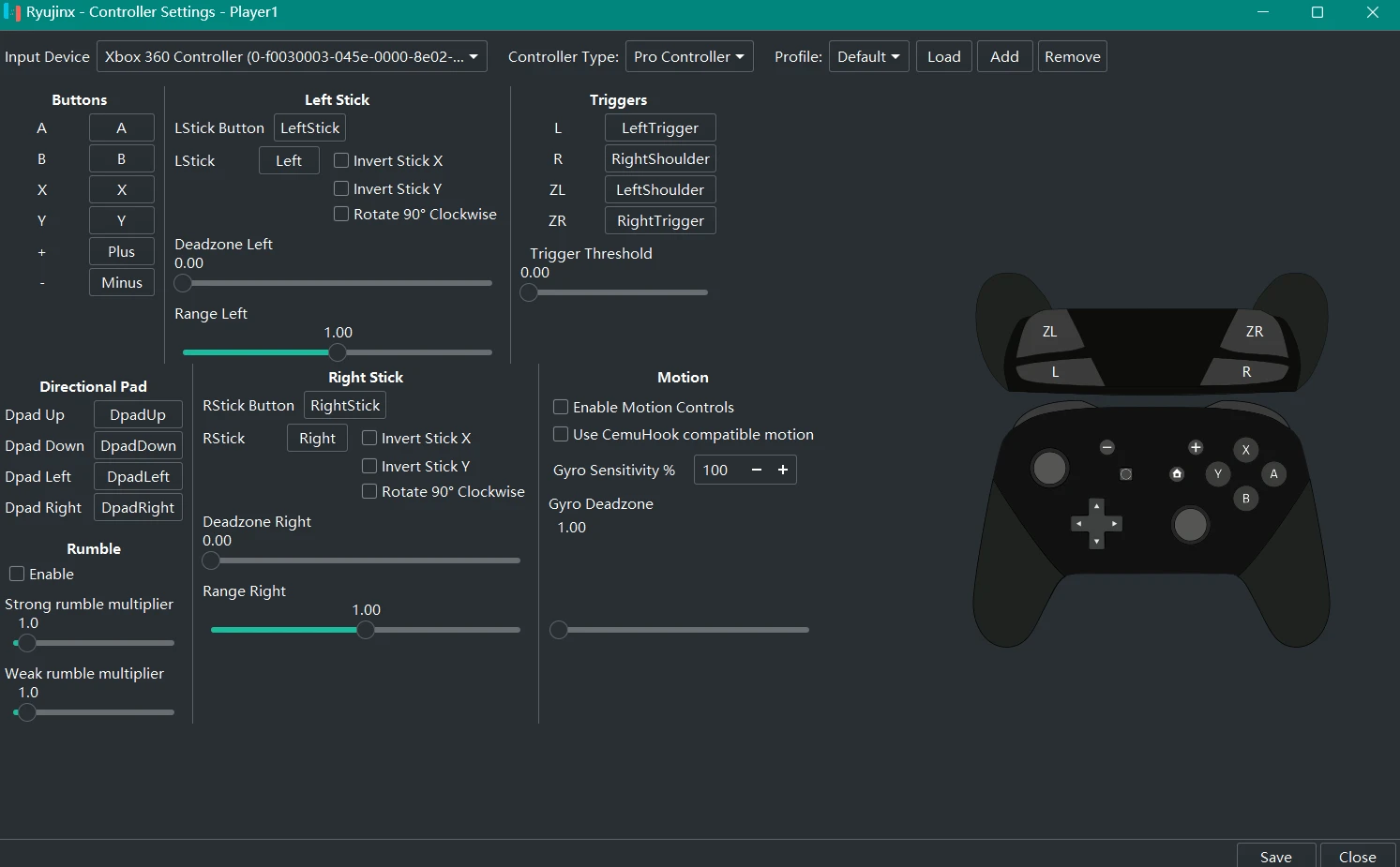Decrease Gyro Sensitivity with the minus stepper
The width and height of the screenshot is (1400, 867).
coord(757,470)
